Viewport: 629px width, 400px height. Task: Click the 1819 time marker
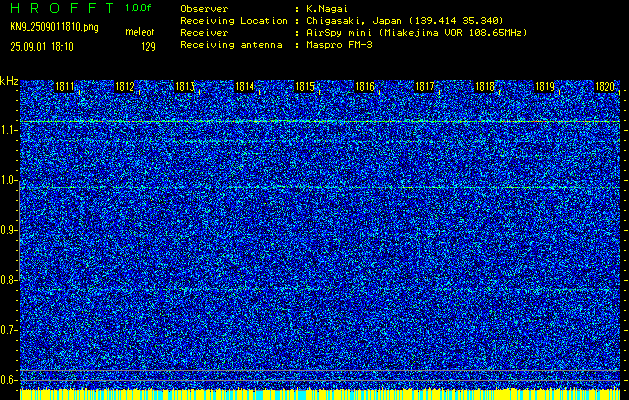545,87
